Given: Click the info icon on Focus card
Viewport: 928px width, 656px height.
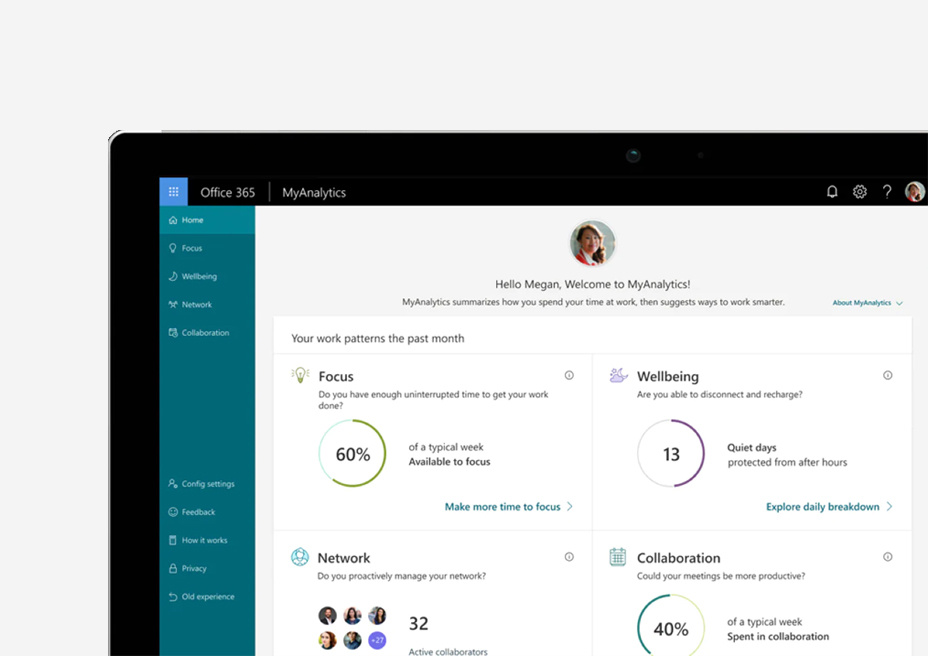Looking at the screenshot, I should (x=569, y=376).
